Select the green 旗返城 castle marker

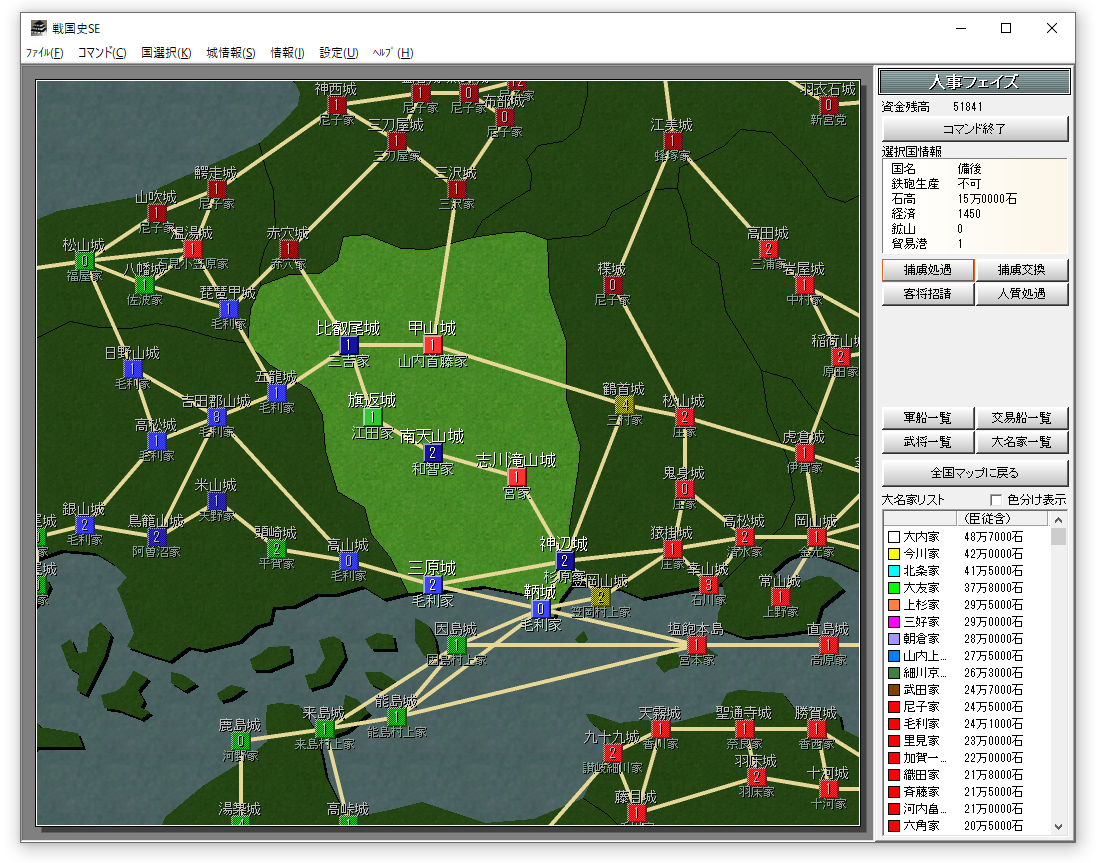(x=372, y=417)
